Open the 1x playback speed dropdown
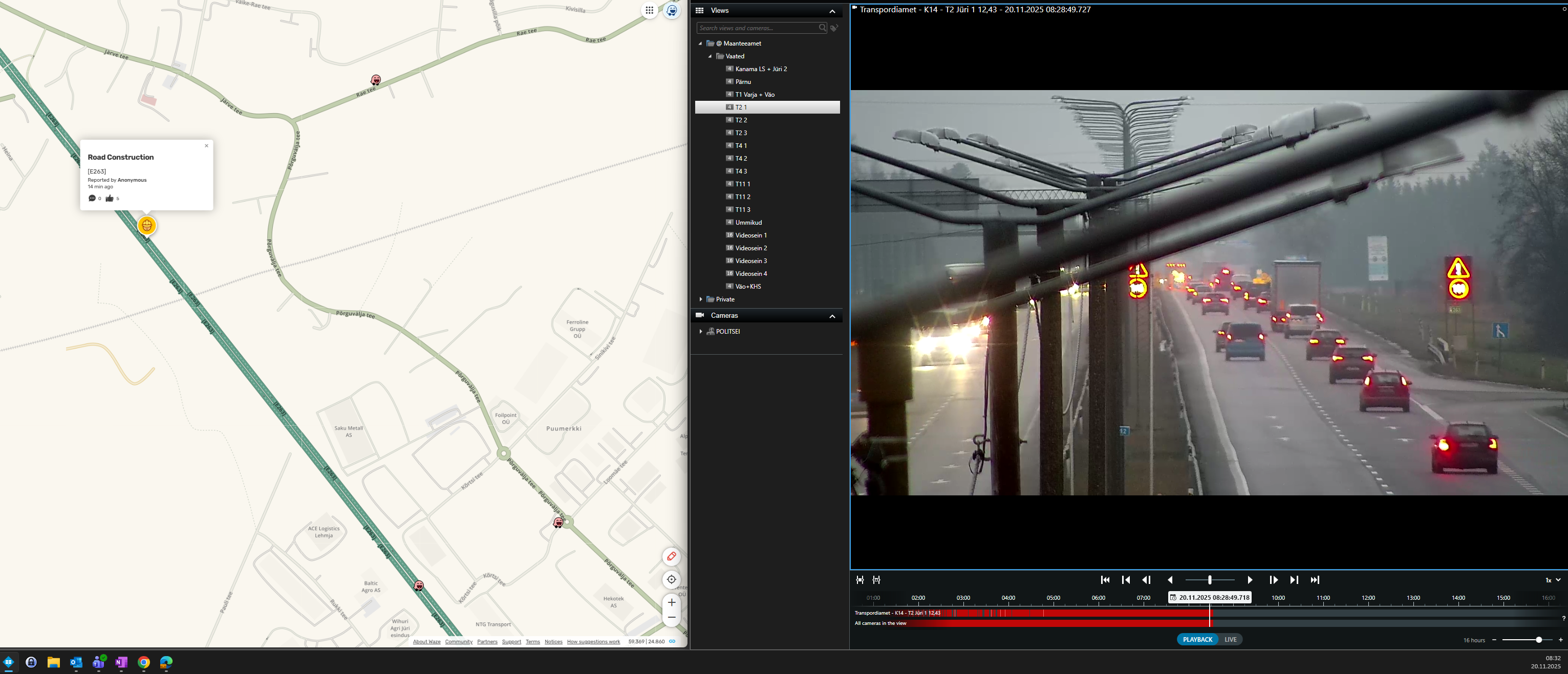 [1553, 580]
